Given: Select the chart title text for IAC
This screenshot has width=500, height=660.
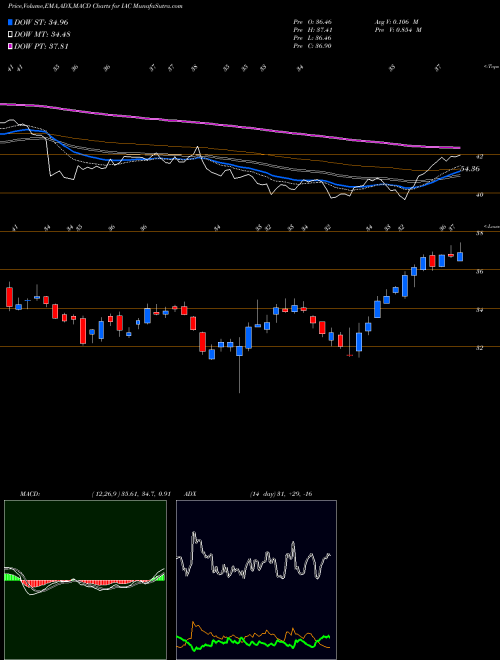Looking at the screenshot, I should coord(95,6).
